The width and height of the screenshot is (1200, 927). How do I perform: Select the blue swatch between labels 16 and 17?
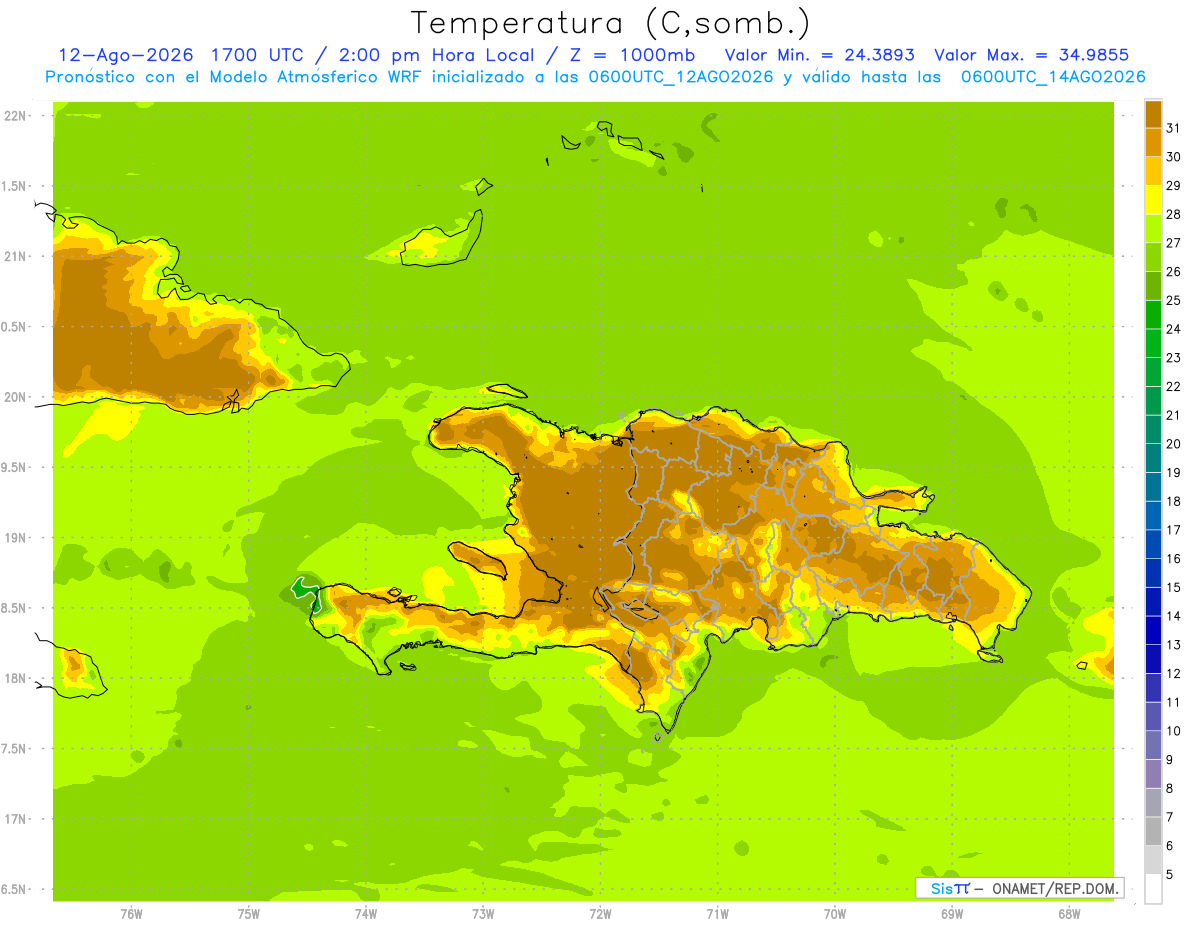pos(1153,544)
